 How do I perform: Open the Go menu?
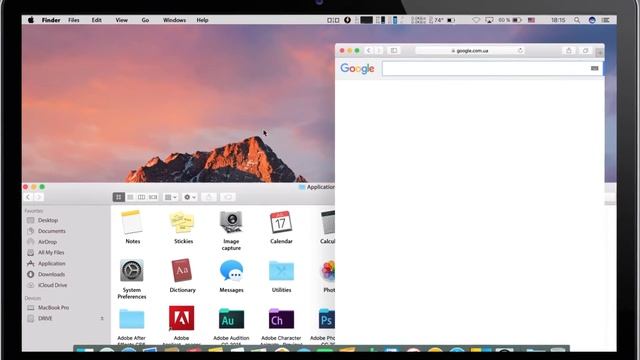[x=145, y=20]
